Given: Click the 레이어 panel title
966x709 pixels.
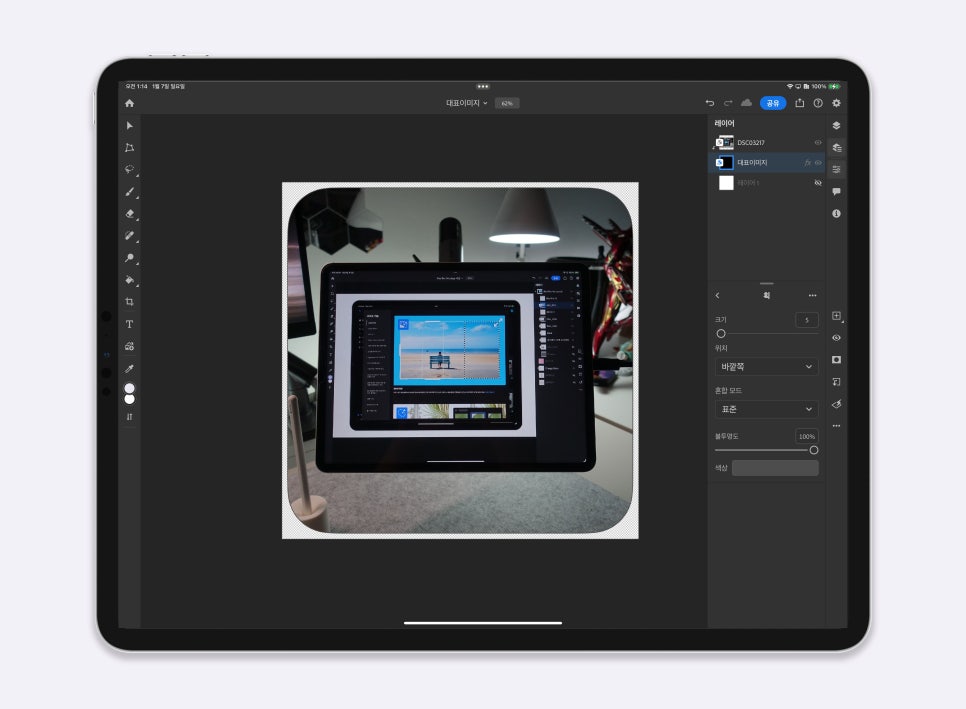Looking at the screenshot, I should (x=724, y=123).
